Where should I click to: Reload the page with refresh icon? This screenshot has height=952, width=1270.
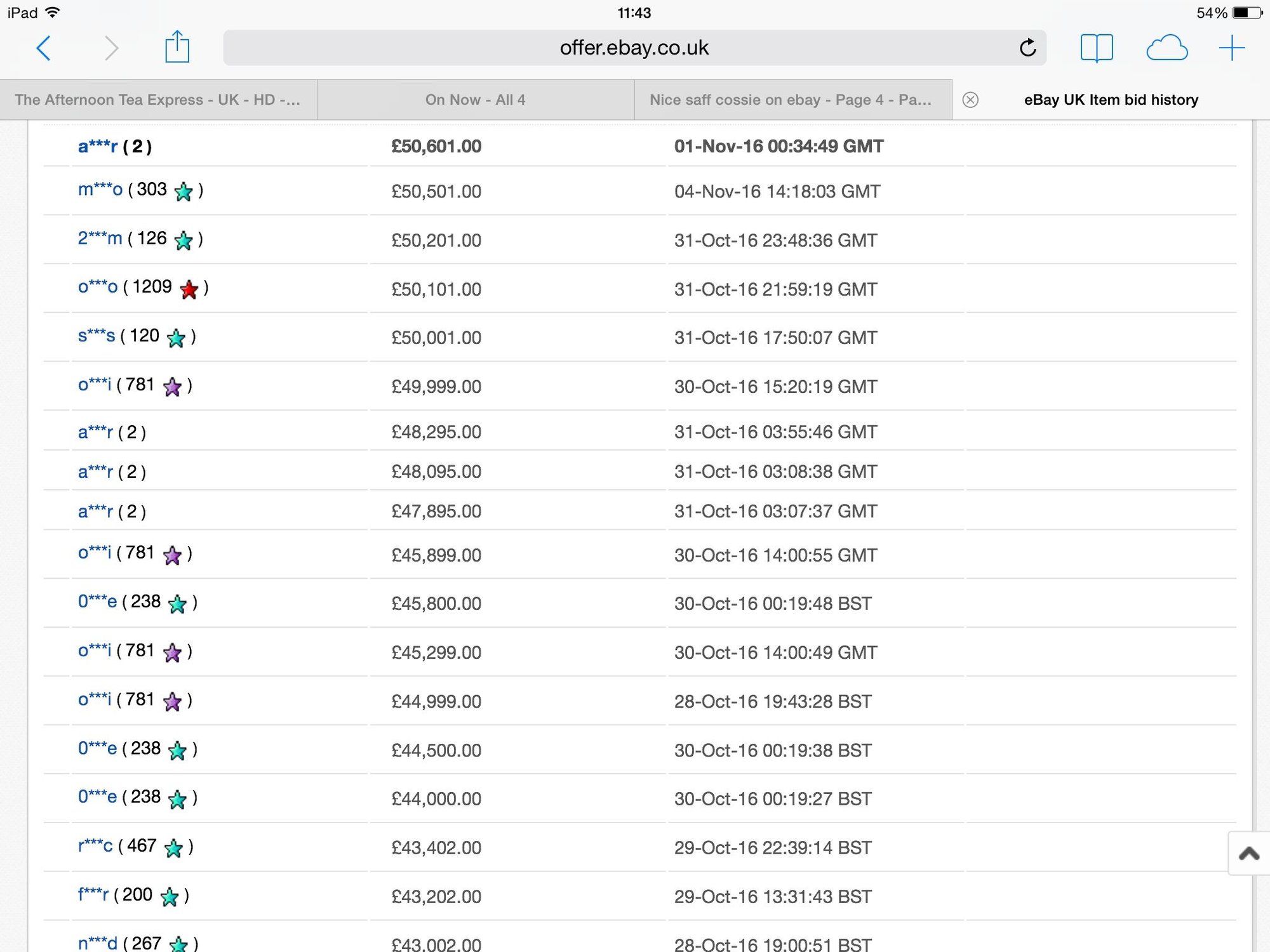1027,48
